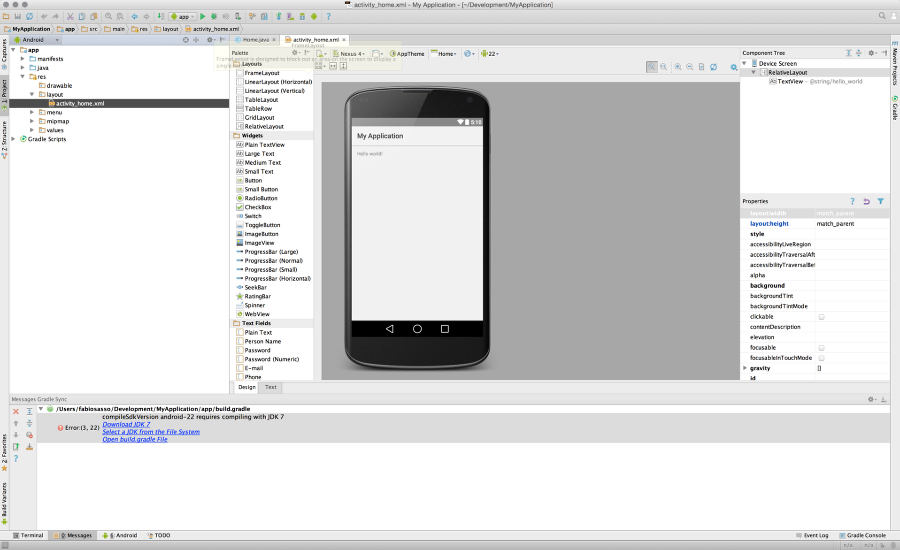Click the Export icon in Messages panel

[x=16, y=447]
